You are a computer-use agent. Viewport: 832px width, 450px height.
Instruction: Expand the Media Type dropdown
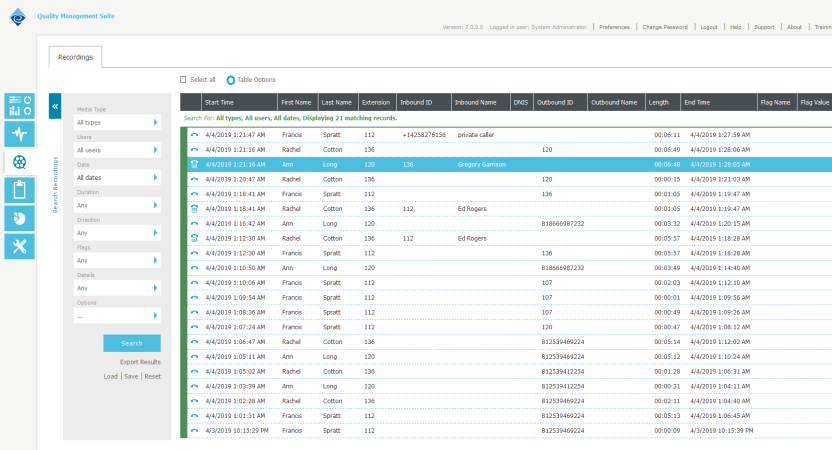click(117, 122)
